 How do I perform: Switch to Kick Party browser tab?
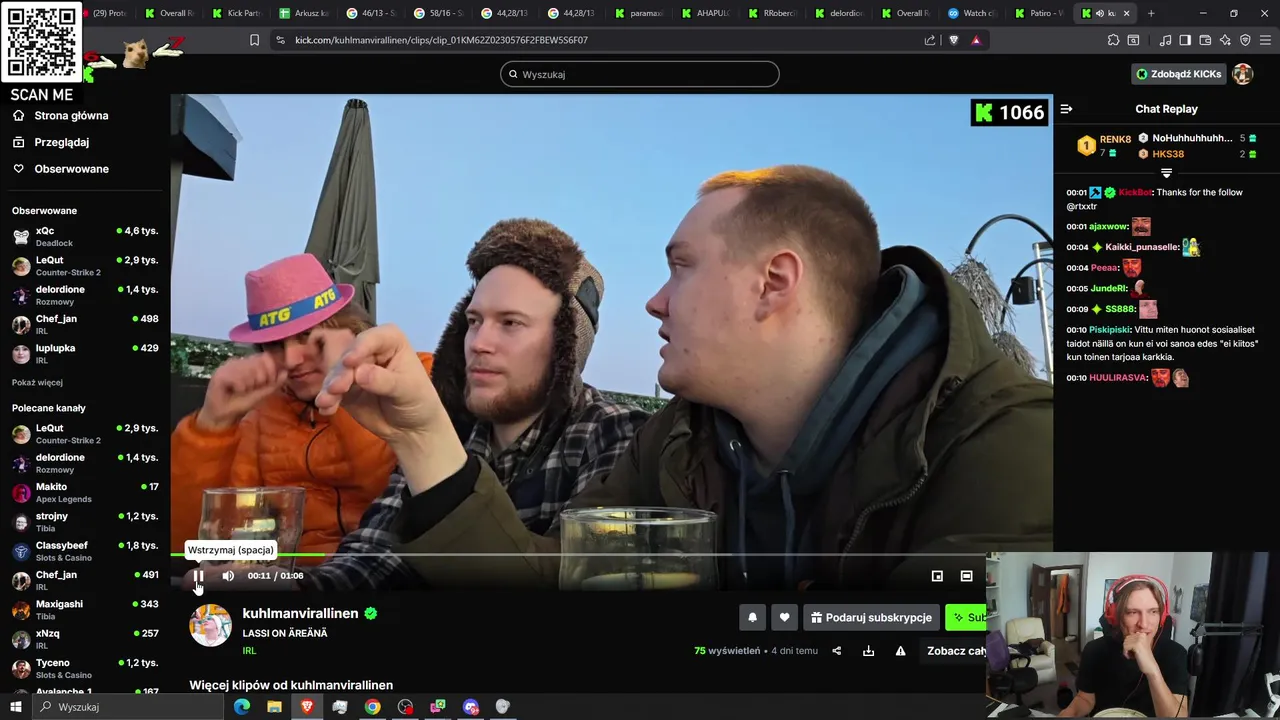click(237, 13)
